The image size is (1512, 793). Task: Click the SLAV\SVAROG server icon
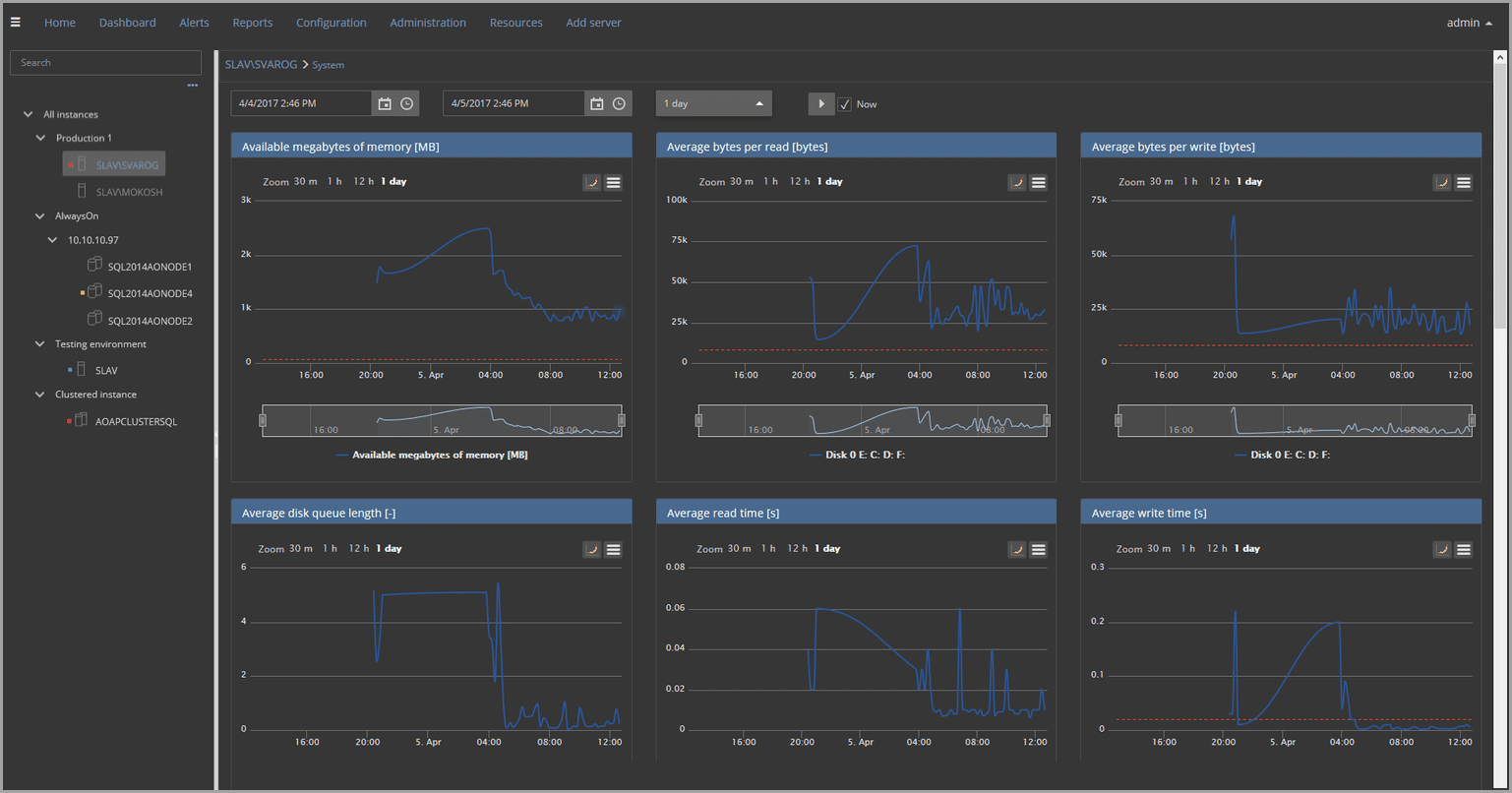[x=83, y=164]
